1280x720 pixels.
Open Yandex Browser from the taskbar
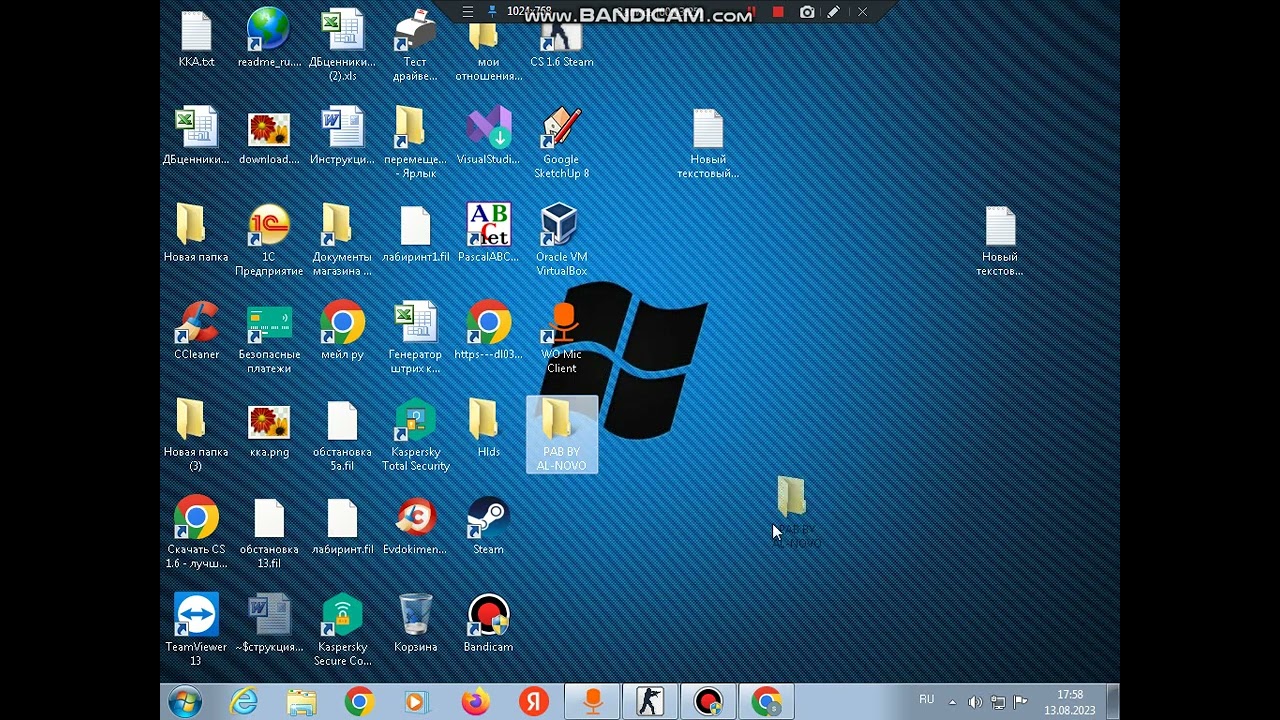[534, 702]
